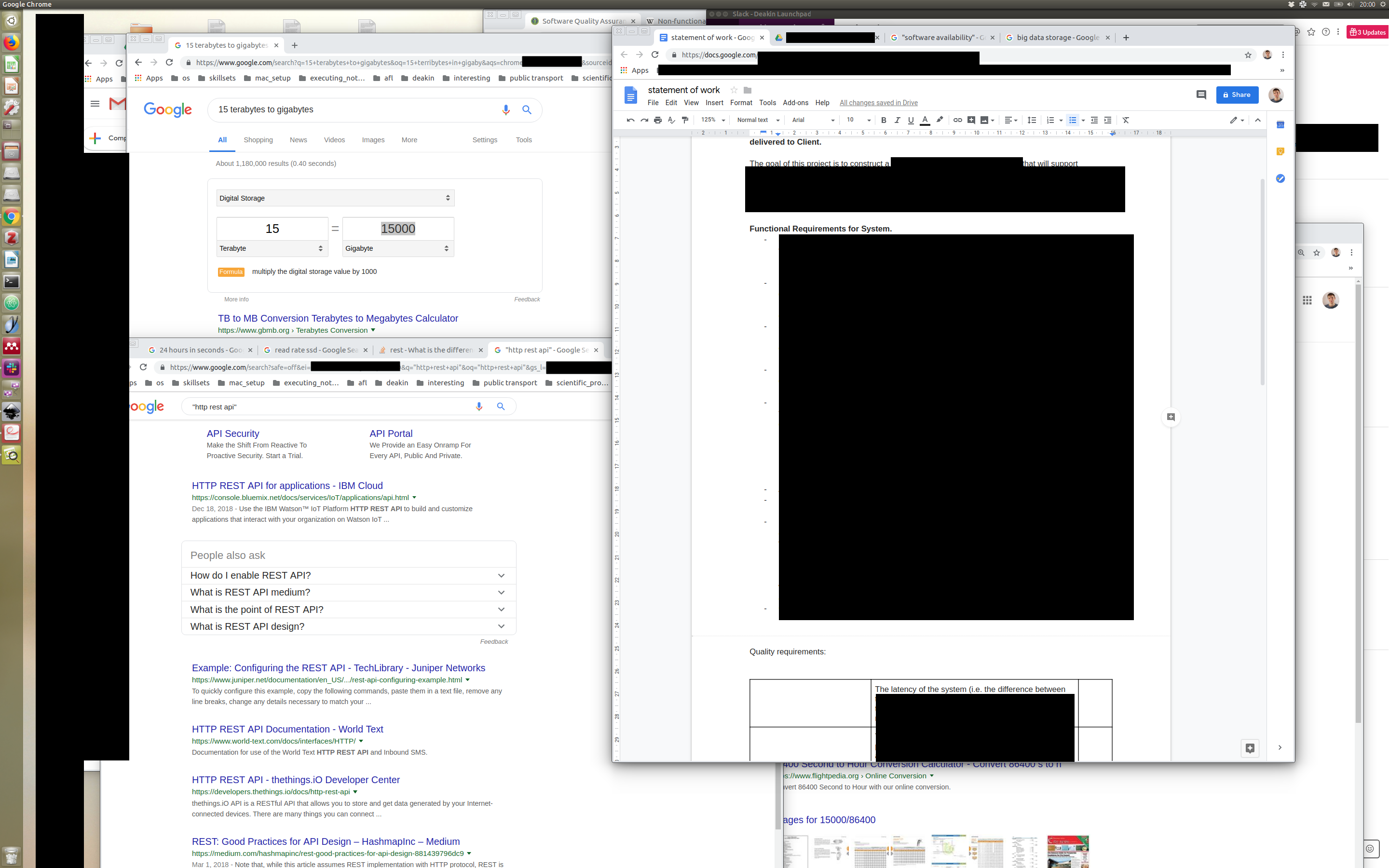The height and width of the screenshot is (868, 1389).
Task: Open "HTTP REST API Documentation - World Text" link
Action: (x=287, y=729)
